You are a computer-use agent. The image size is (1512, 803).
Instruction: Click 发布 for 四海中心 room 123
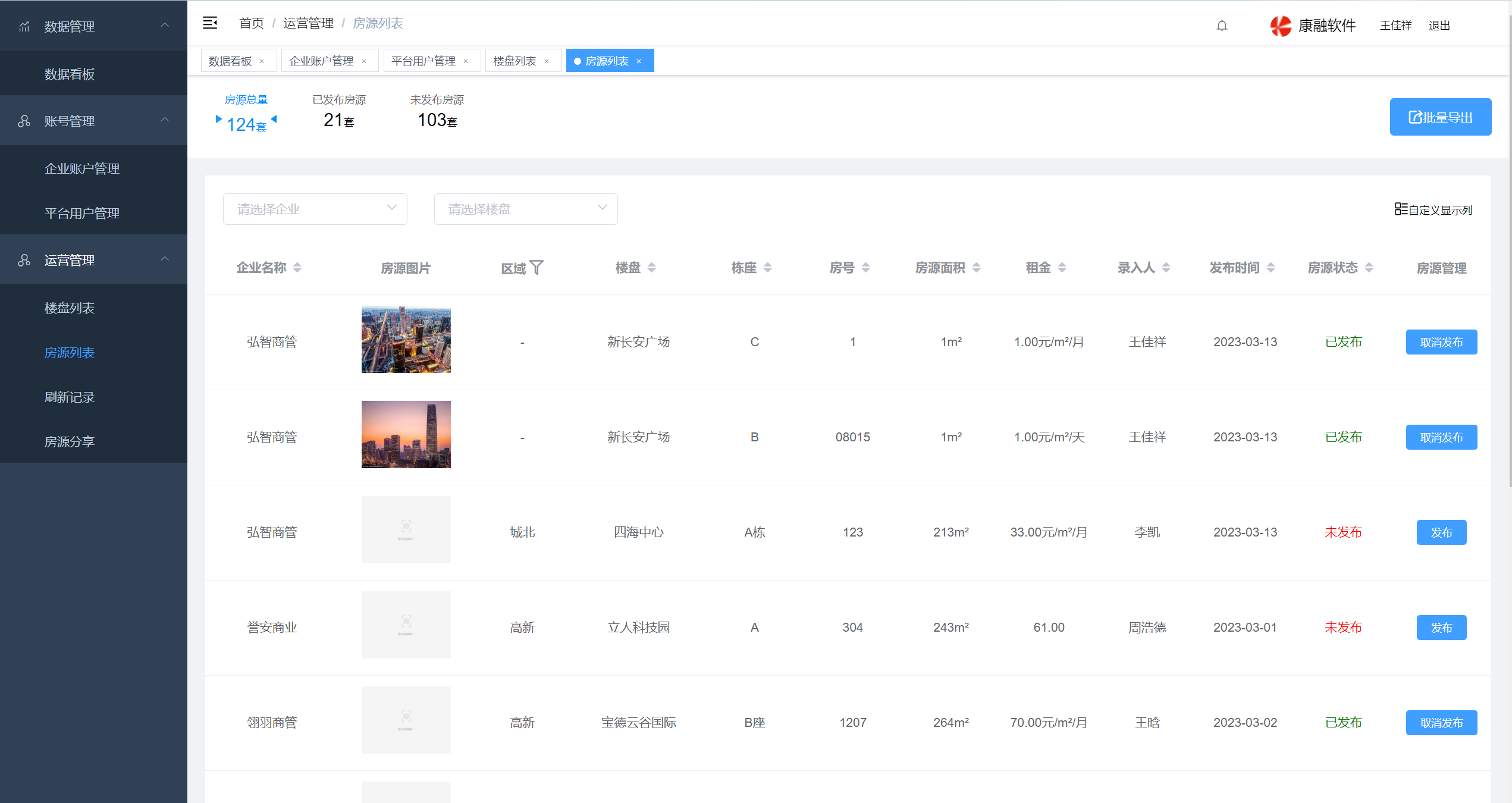(1441, 532)
